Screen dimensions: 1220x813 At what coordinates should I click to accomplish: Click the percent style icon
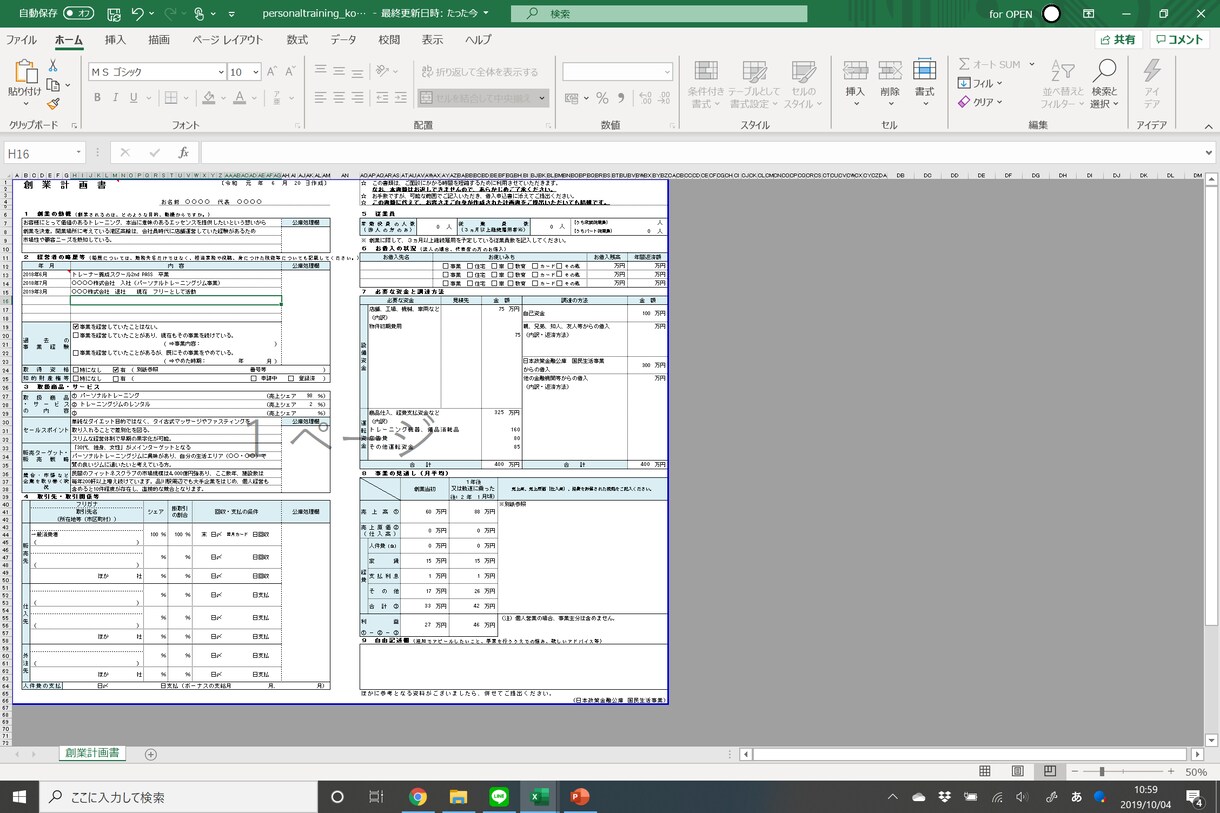click(602, 98)
